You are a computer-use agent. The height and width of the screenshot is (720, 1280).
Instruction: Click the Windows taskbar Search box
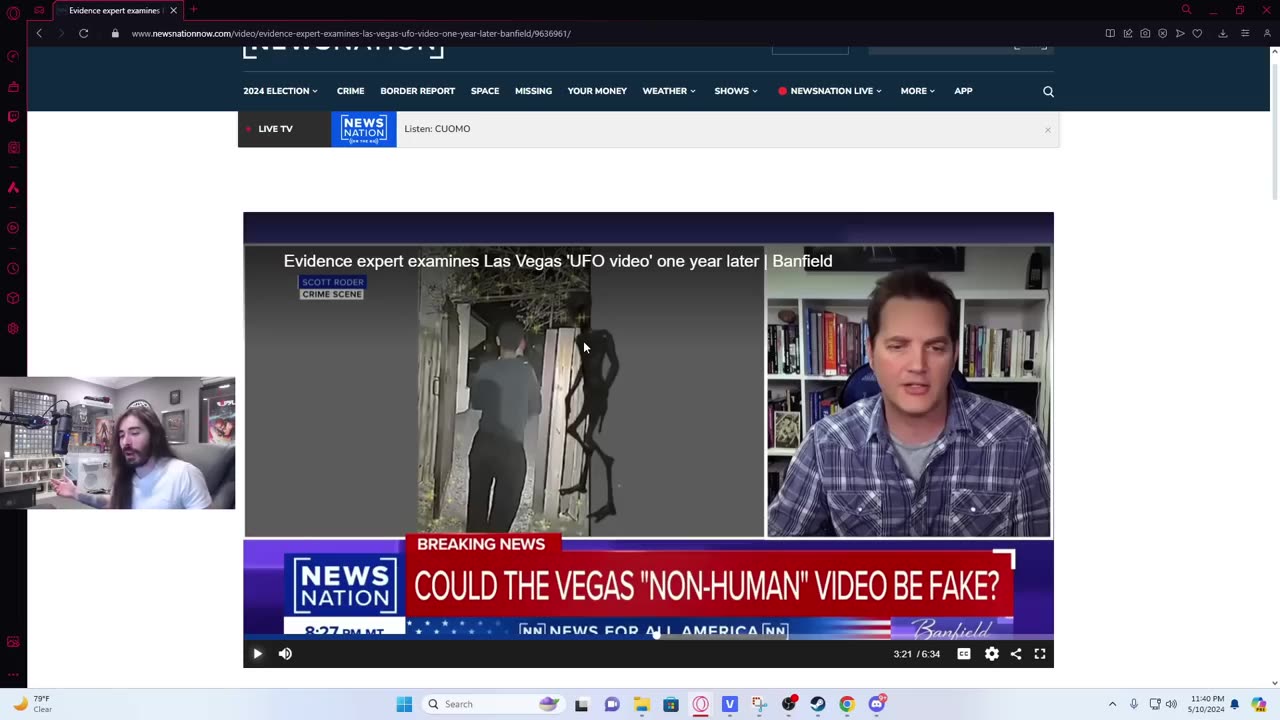point(494,704)
